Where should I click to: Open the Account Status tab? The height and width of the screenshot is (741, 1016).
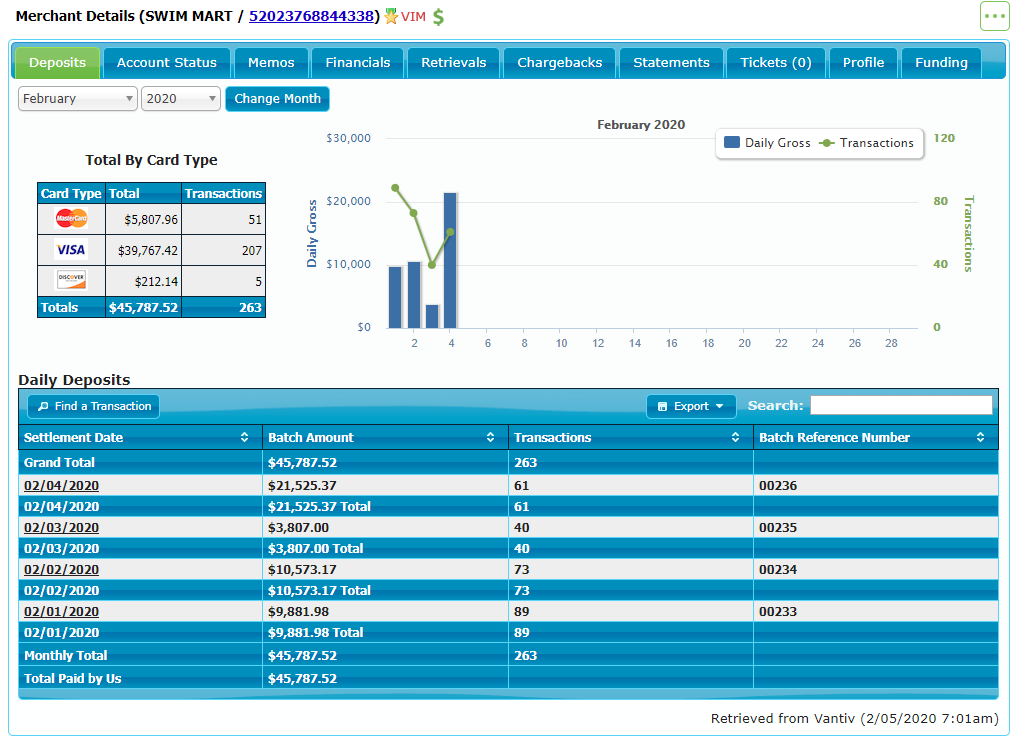(166, 63)
